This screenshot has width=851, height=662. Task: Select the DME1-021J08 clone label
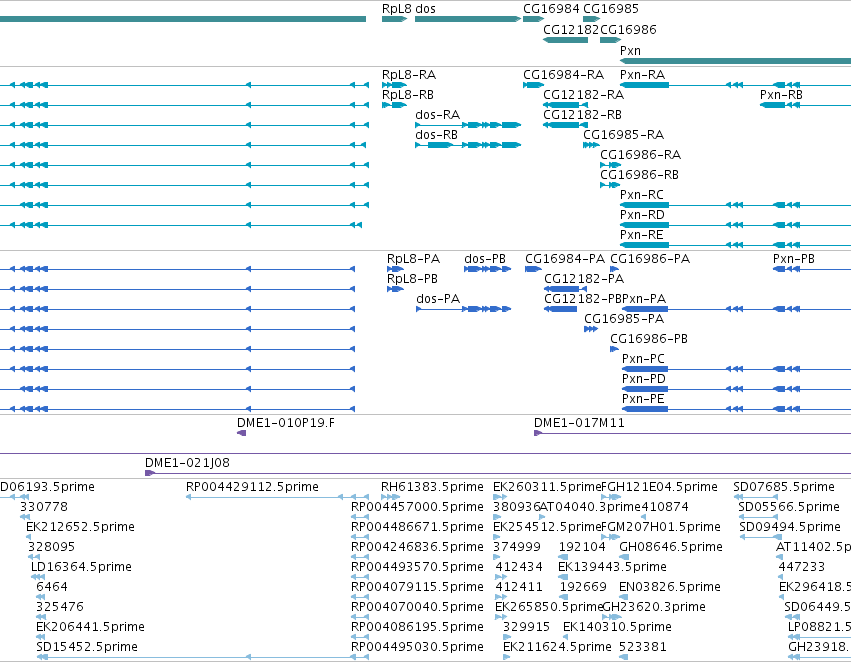[x=187, y=463]
